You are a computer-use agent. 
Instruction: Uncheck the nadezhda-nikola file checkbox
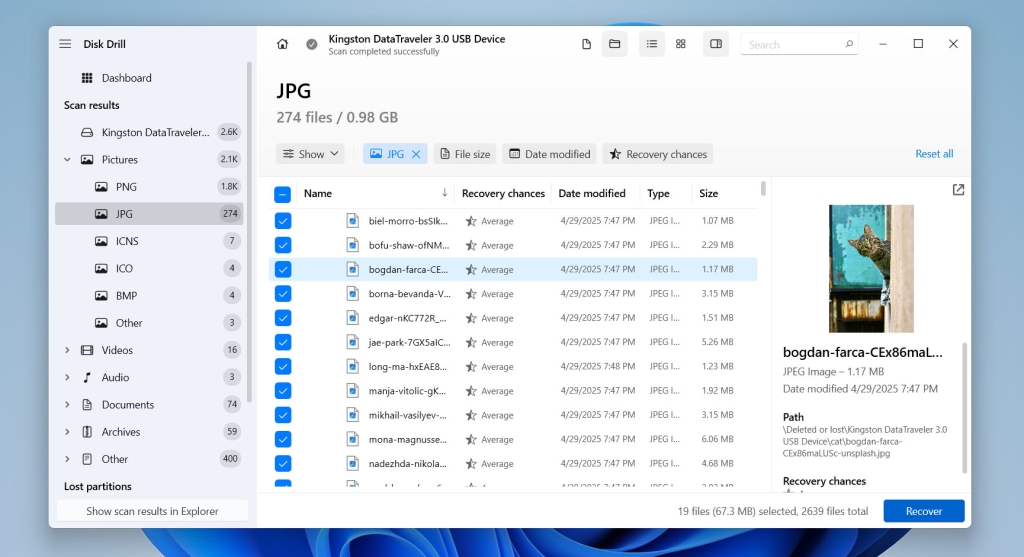(x=283, y=464)
